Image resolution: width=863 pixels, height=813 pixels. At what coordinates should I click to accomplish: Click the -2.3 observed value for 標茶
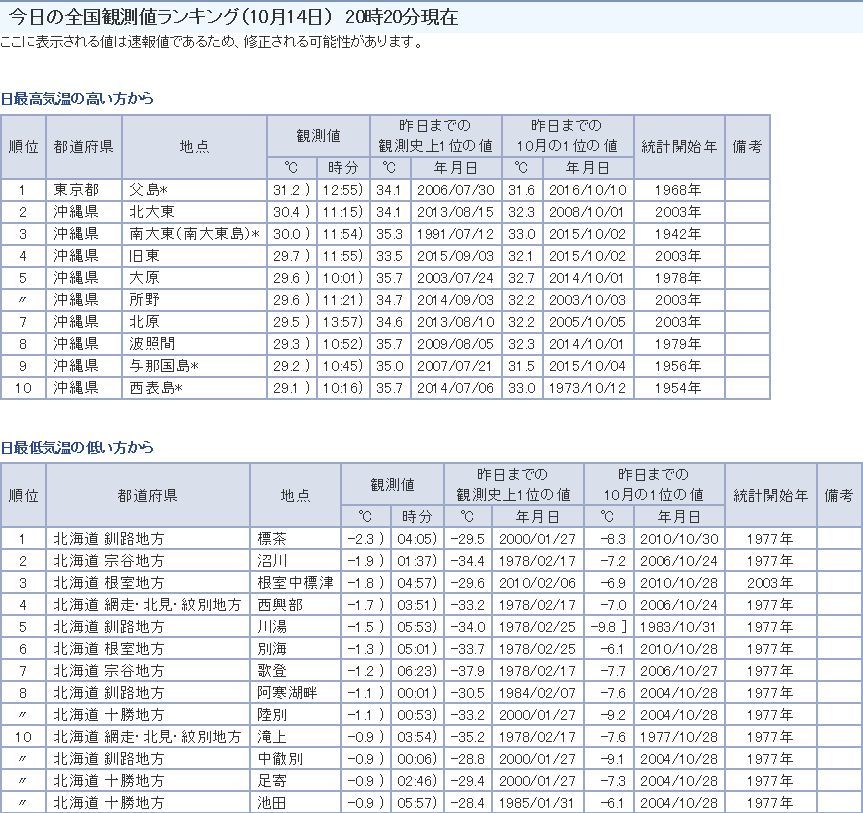(363, 538)
